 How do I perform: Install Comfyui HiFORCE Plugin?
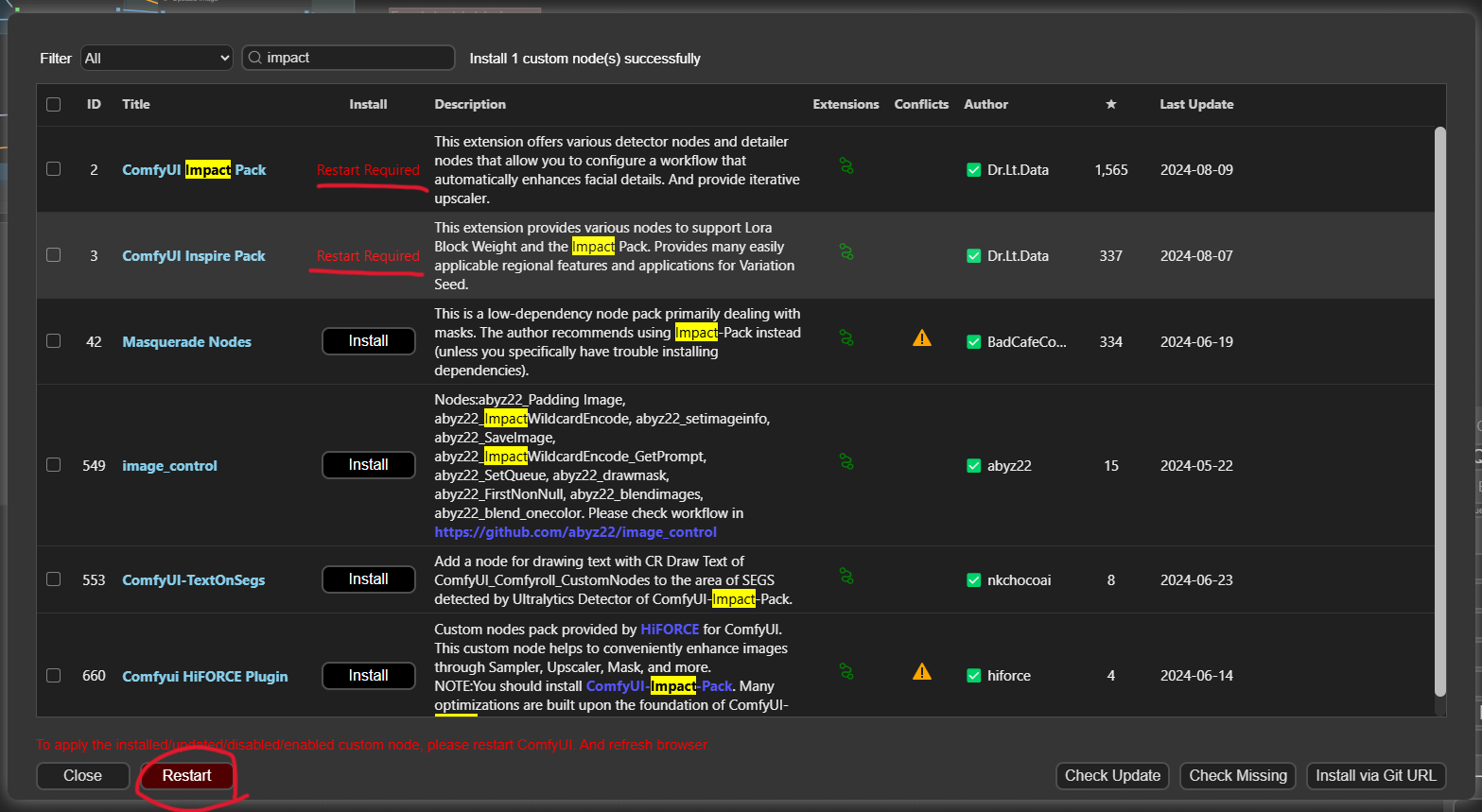coord(368,676)
